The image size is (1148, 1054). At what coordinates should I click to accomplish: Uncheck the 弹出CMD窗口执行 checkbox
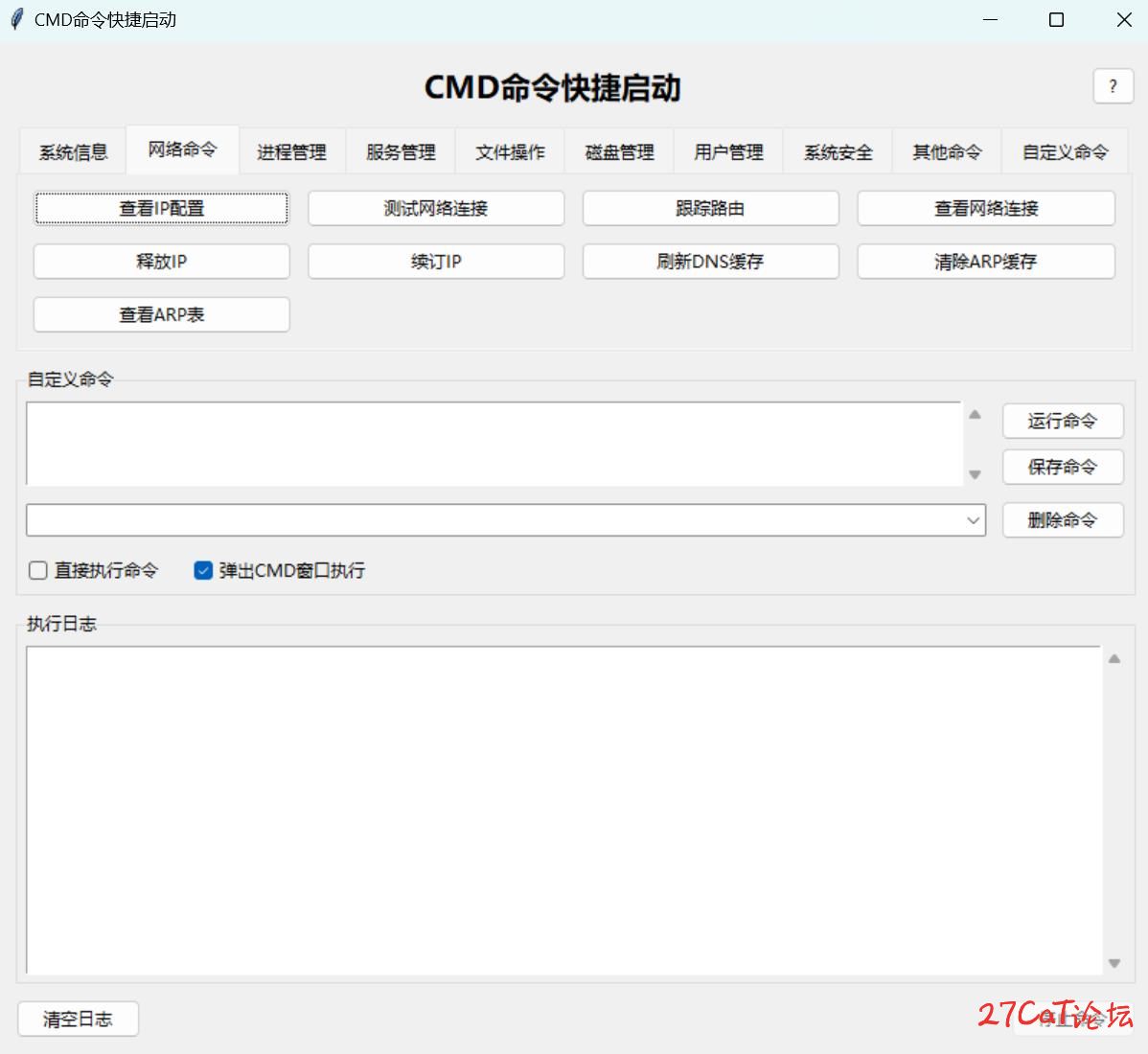[x=203, y=571]
